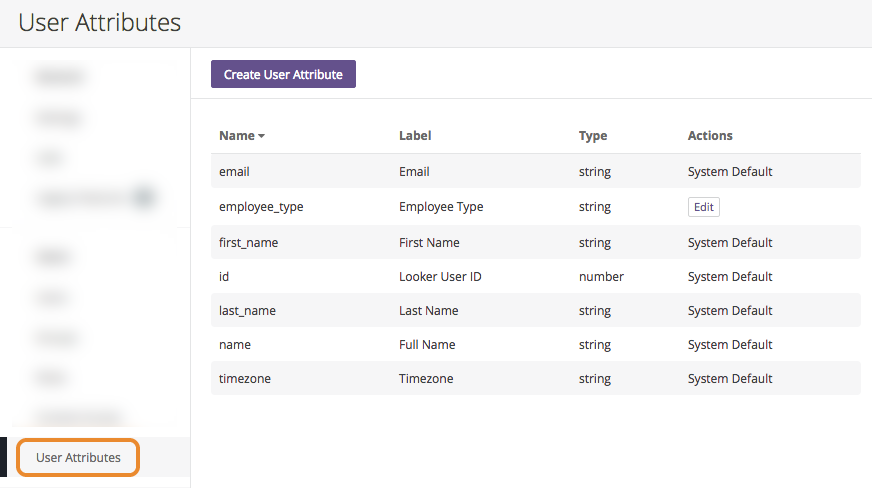872x488 pixels.
Task: Select the employee_type attribute name
Action: tap(261, 207)
